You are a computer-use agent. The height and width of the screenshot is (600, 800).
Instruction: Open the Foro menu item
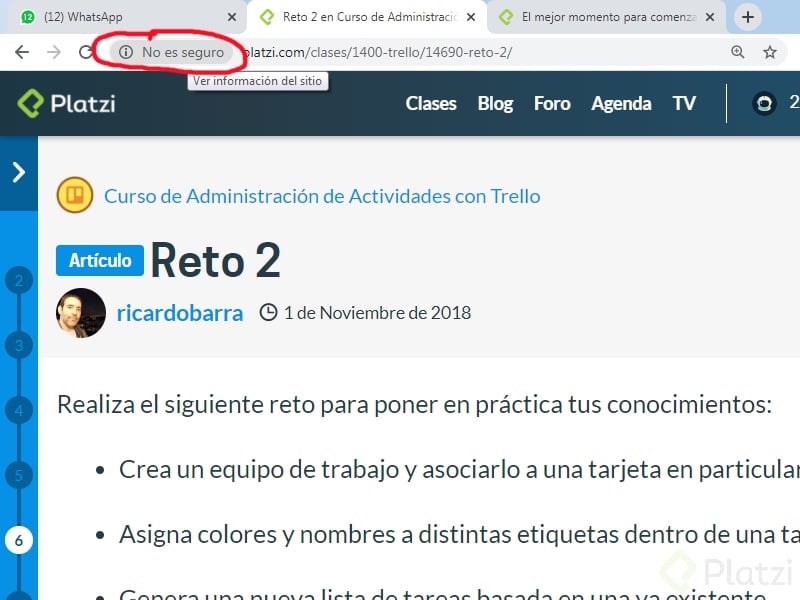click(552, 104)
